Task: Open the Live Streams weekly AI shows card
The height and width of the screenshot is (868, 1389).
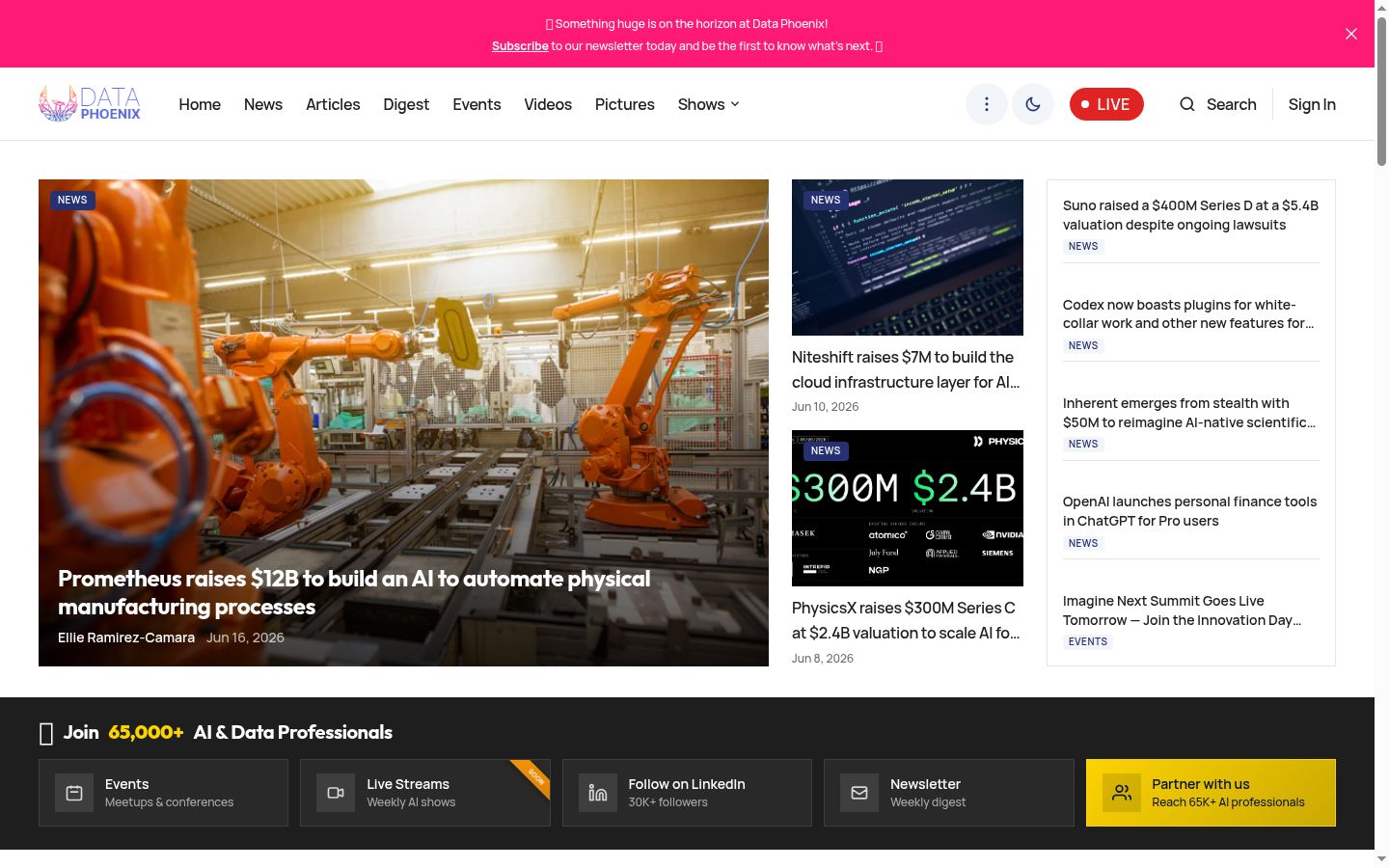Action: tap(425, 793)
